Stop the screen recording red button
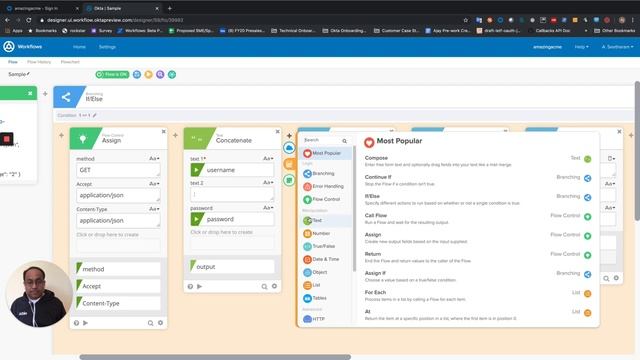640x360 pixels. pos(7,139)
